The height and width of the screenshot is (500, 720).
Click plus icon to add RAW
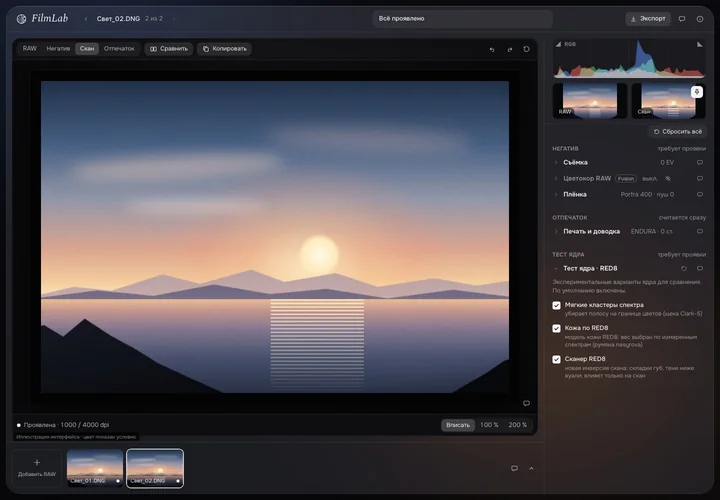37,463
